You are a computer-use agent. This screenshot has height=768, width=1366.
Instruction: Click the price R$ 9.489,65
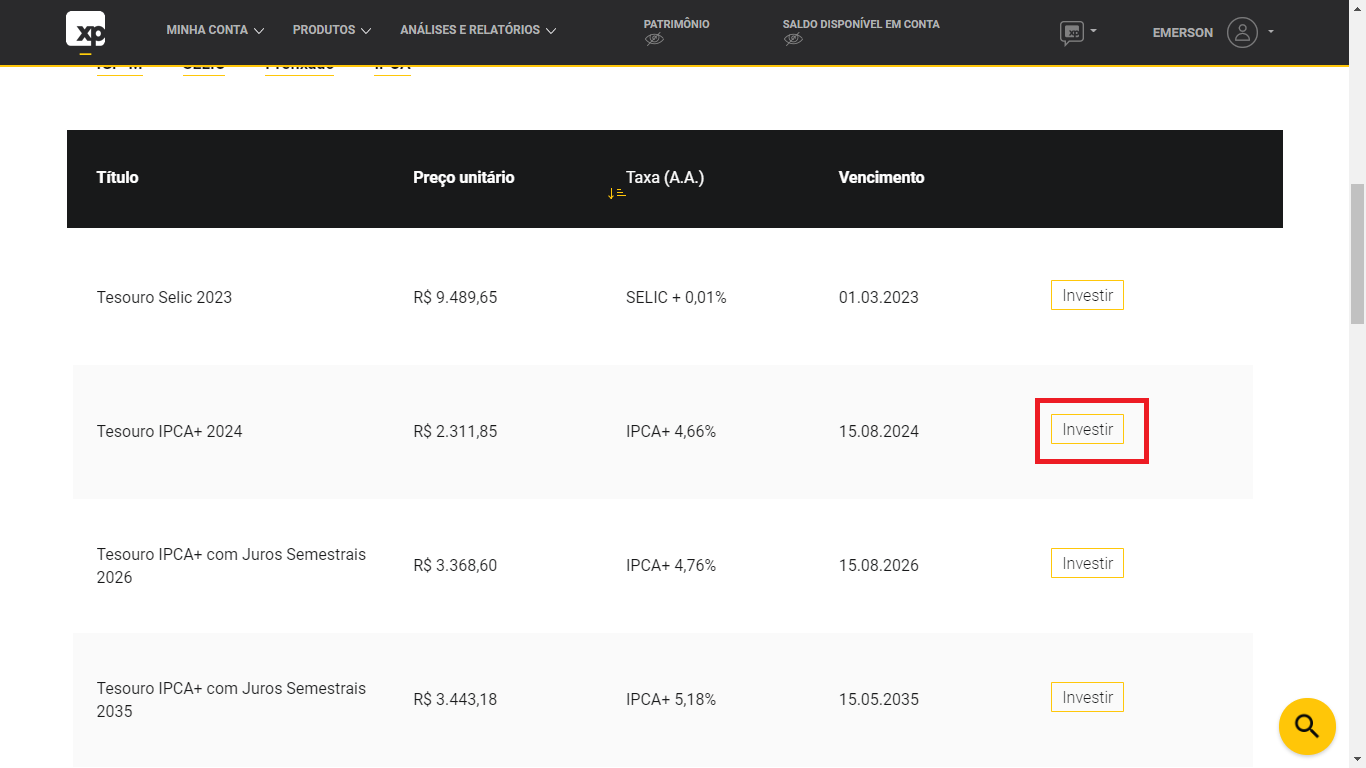(x=455, y=297)
